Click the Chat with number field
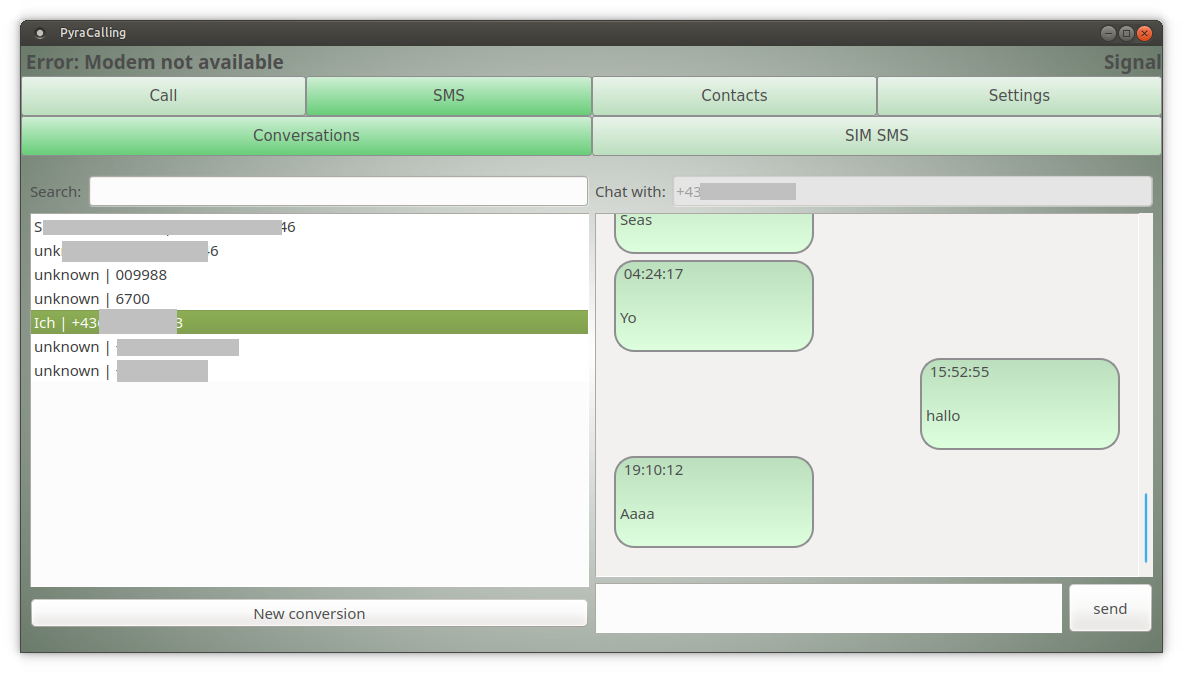The width and height of the screenshot is (1183, 673). click(912, 191)
